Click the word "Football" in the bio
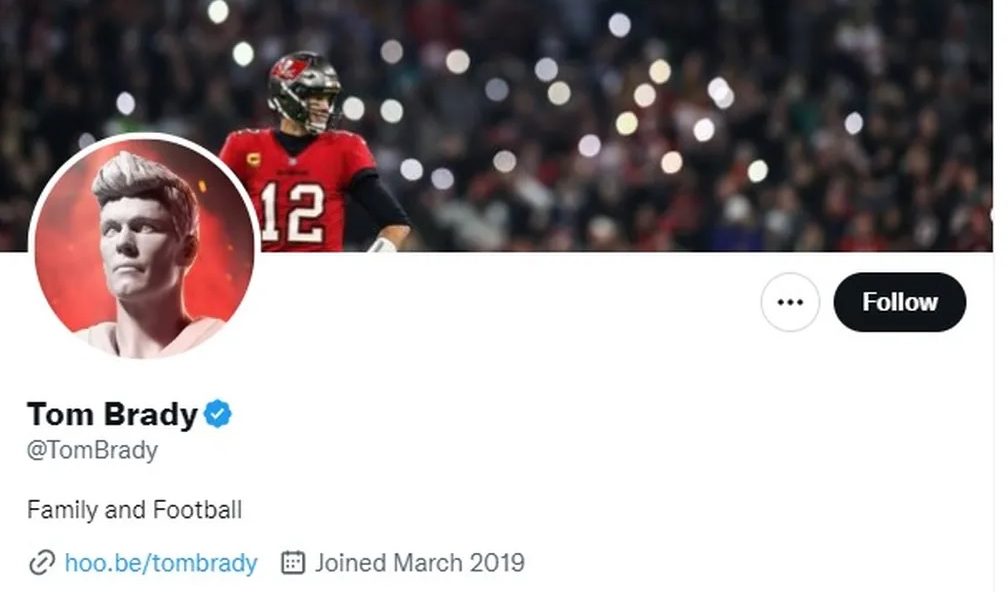The width and height of the screenshot is (1008, 592). tap(197, 510)
